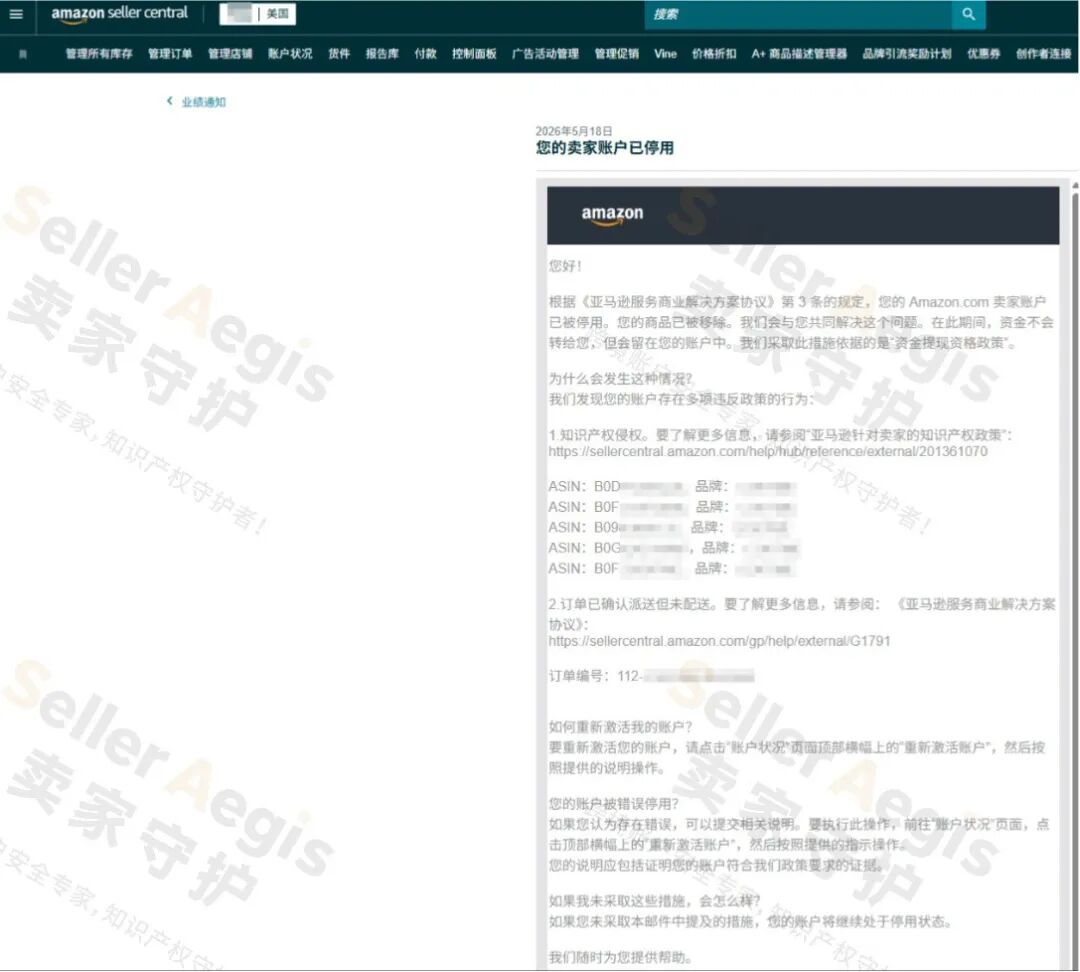Open 优惠券 menu item

[984, 54]
